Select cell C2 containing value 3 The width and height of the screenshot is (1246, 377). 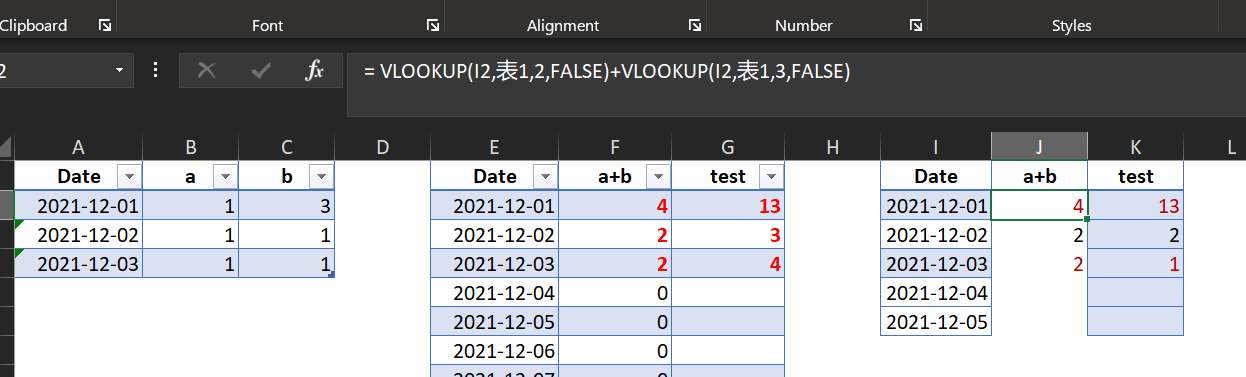[287, 206]
